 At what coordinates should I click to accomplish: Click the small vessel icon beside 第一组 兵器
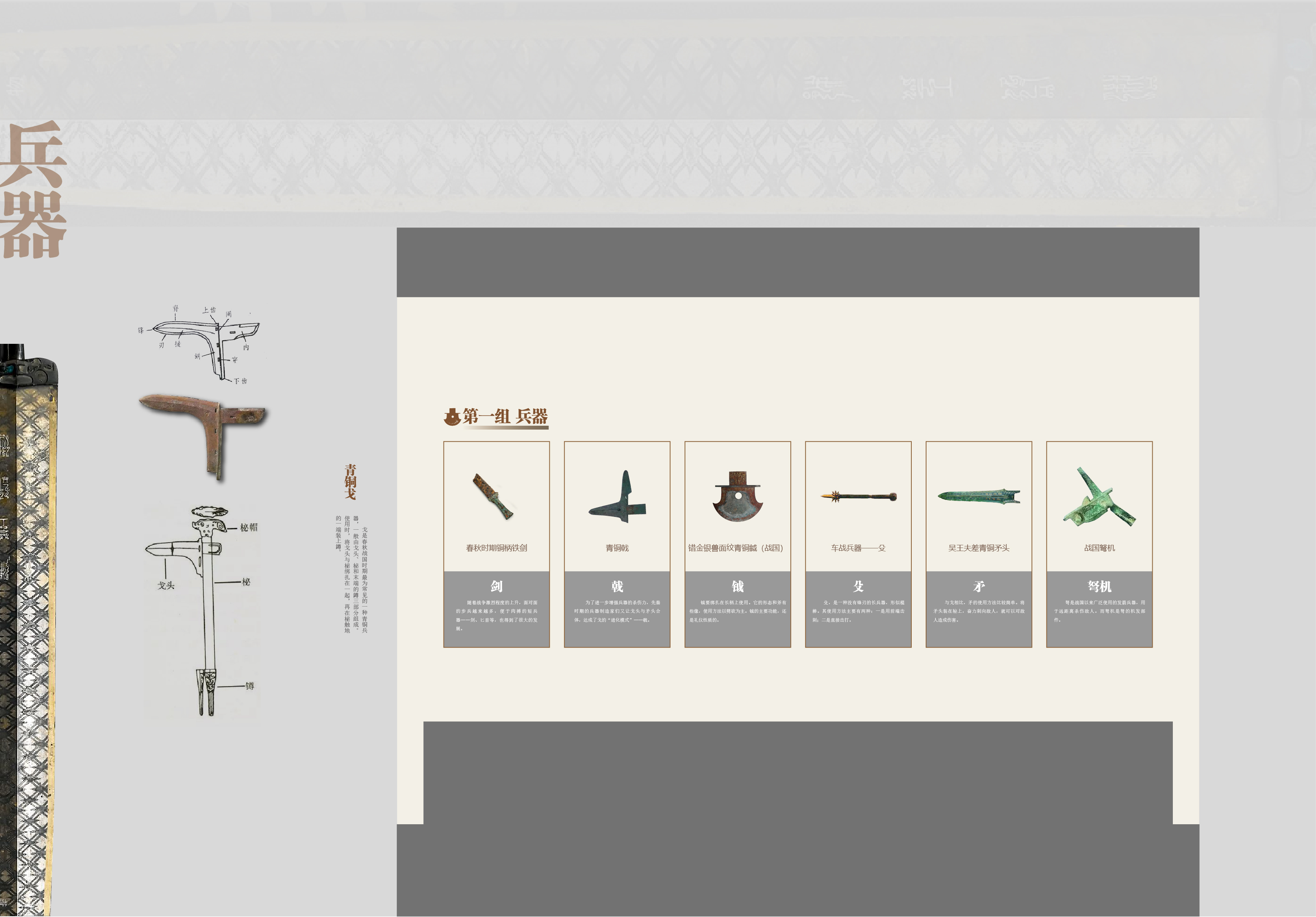tap(452, 416)
